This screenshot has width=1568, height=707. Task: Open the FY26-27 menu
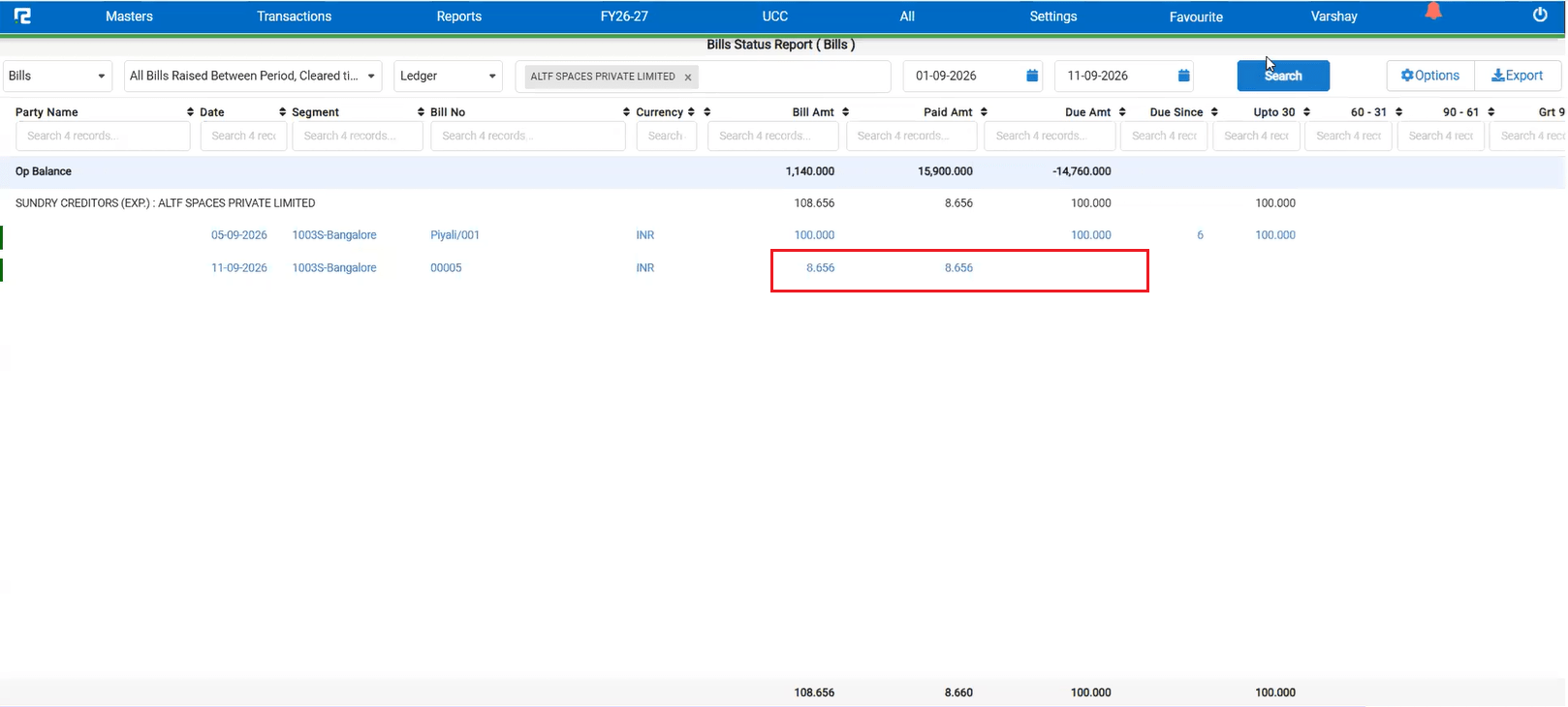[x=624, y=16]
